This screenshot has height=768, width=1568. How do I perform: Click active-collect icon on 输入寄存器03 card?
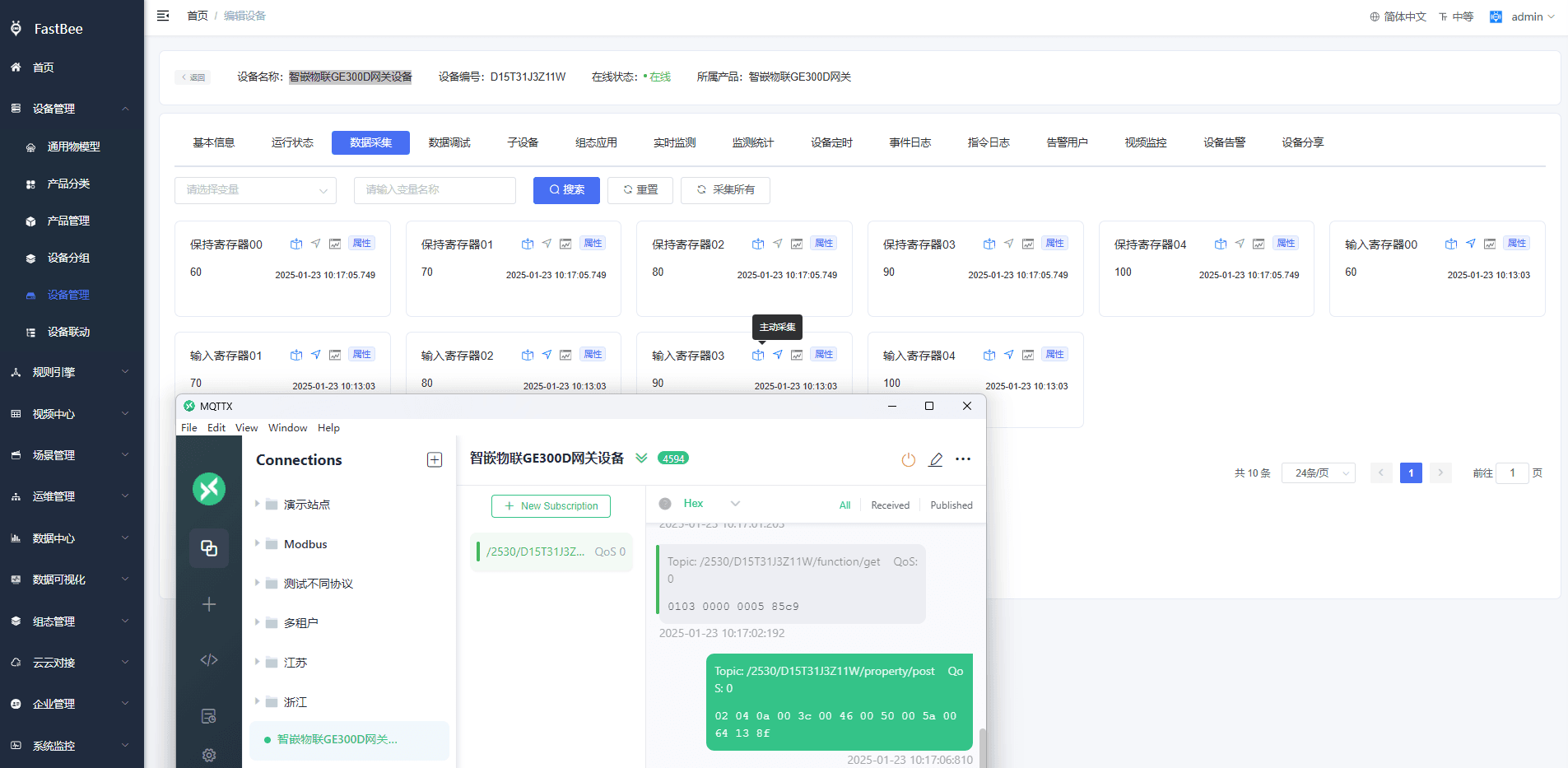coord(758,355)
